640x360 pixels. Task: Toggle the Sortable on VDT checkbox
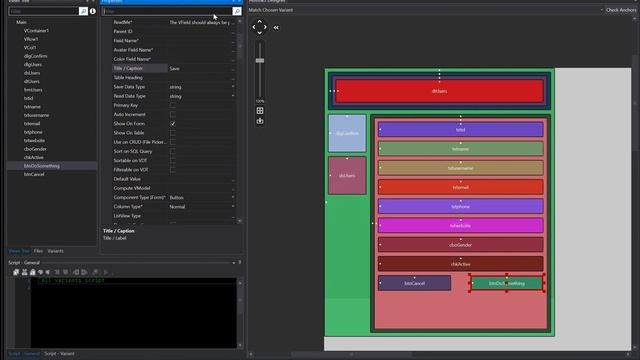click(x=173, y=160)
